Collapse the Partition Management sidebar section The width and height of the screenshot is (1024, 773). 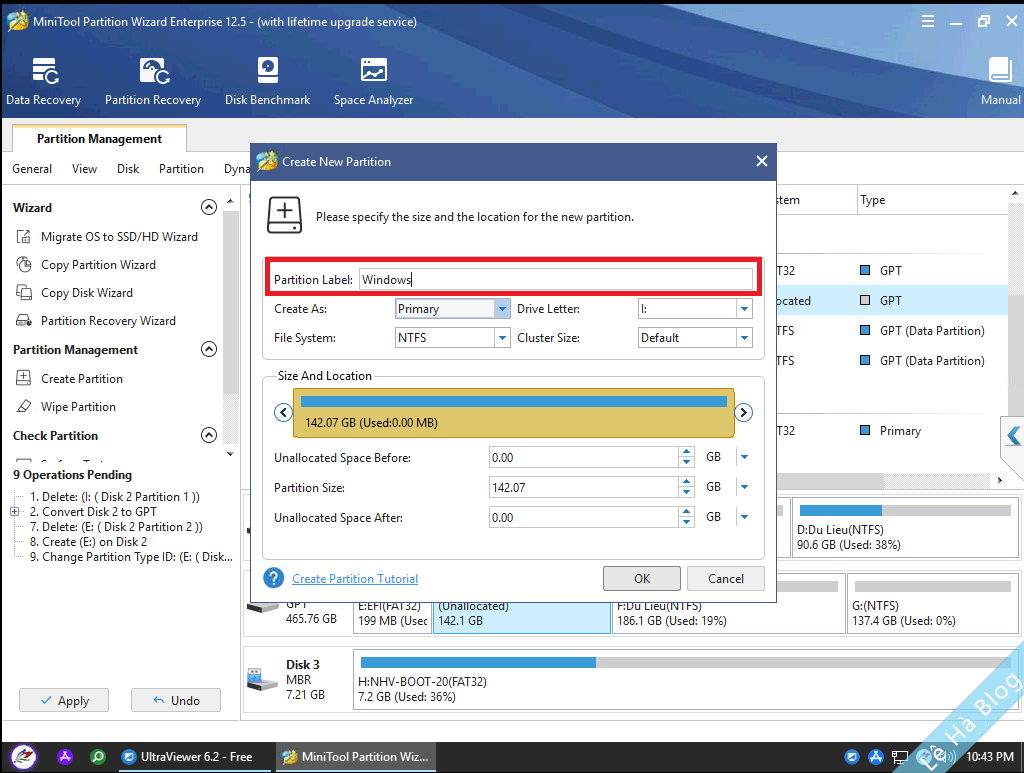point(209,349)
